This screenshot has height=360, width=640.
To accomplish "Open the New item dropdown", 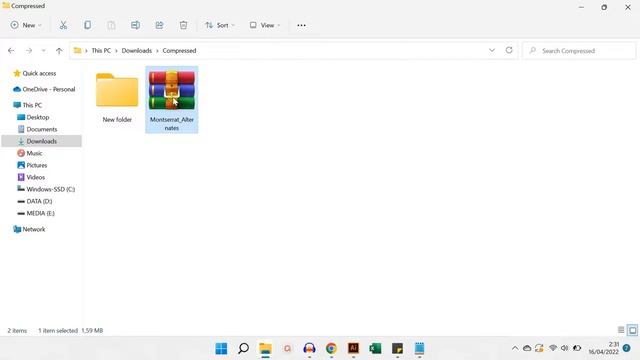I will point(26,25).
